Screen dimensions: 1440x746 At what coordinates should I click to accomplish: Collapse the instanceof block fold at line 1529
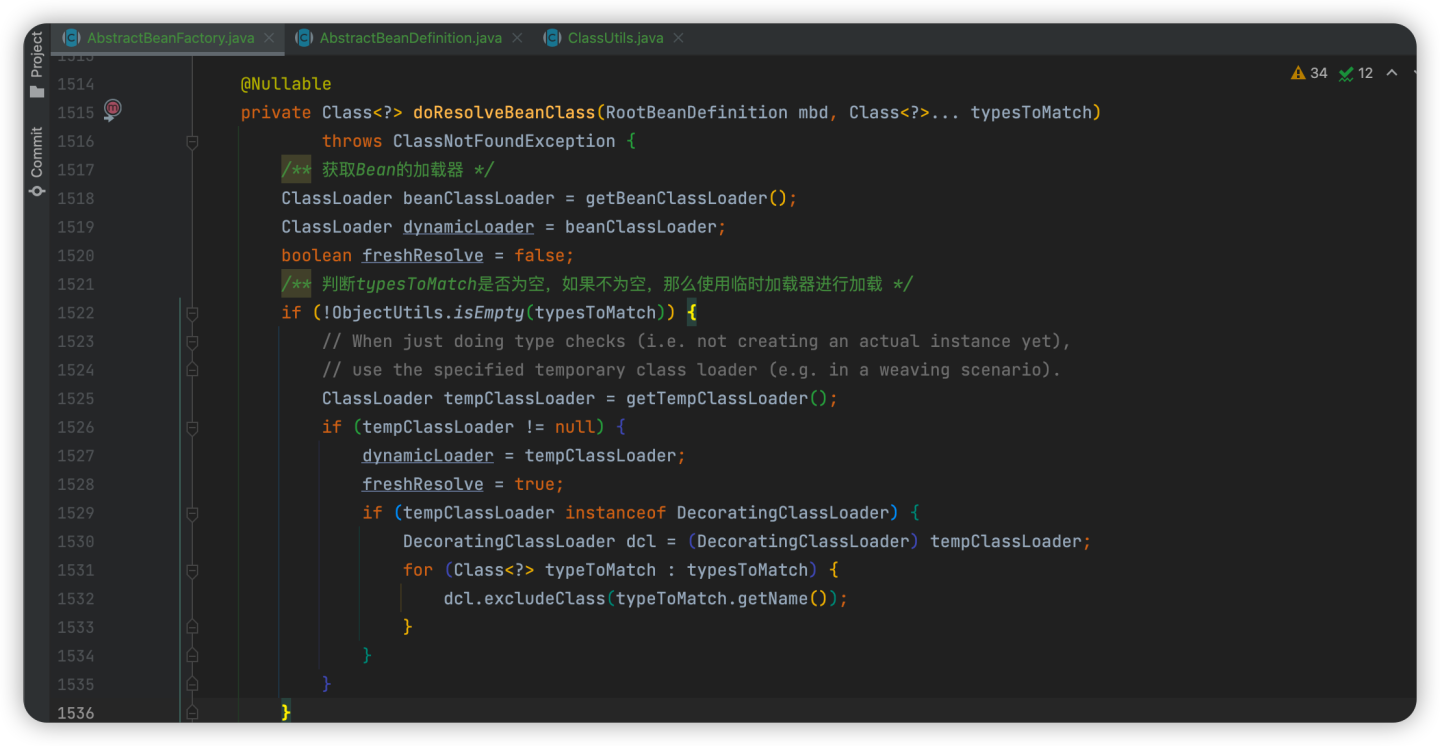191,513
